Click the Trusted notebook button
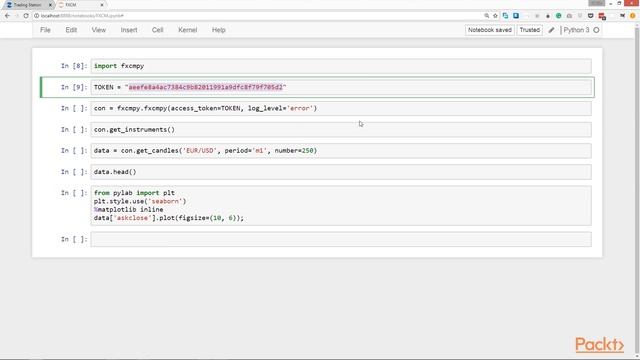This screenshot has height=360, width=640. coord(529,30)
